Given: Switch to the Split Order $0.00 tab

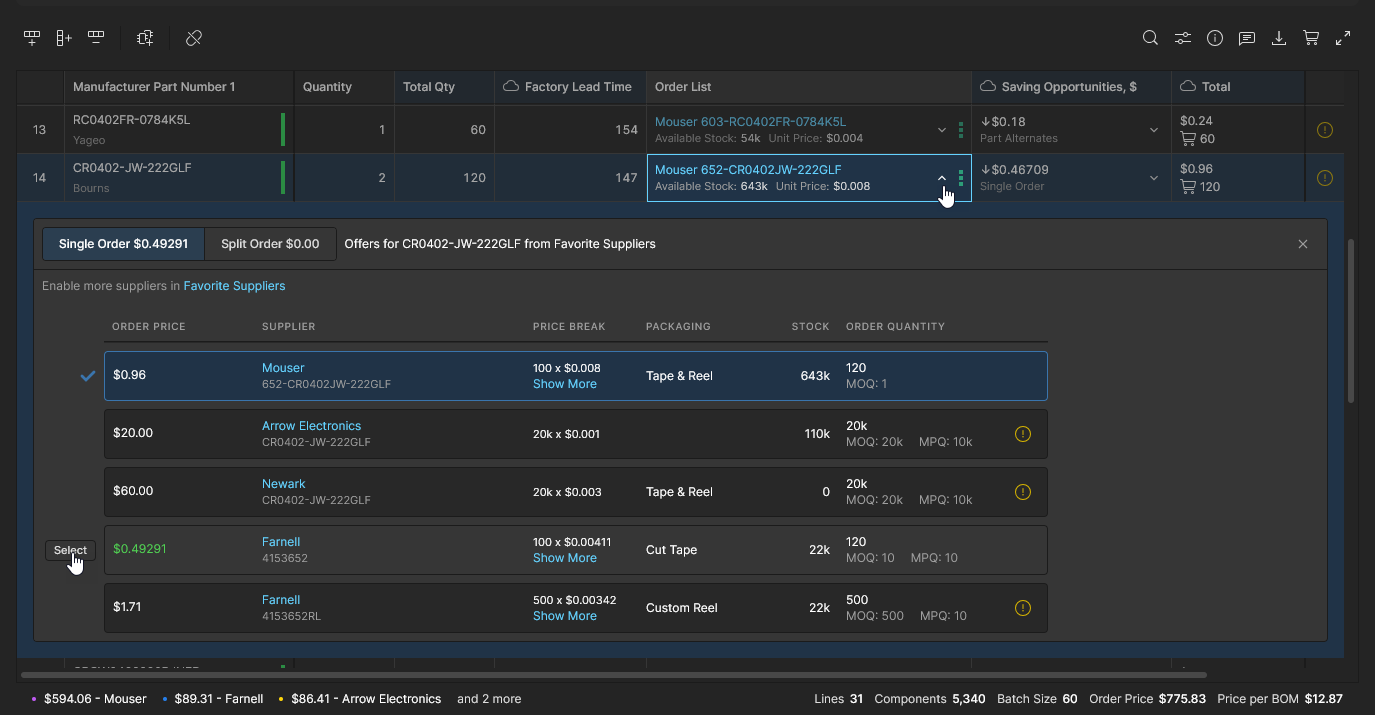Looking at the screenshot, I should pyautogui.click(x=270, y=244).
